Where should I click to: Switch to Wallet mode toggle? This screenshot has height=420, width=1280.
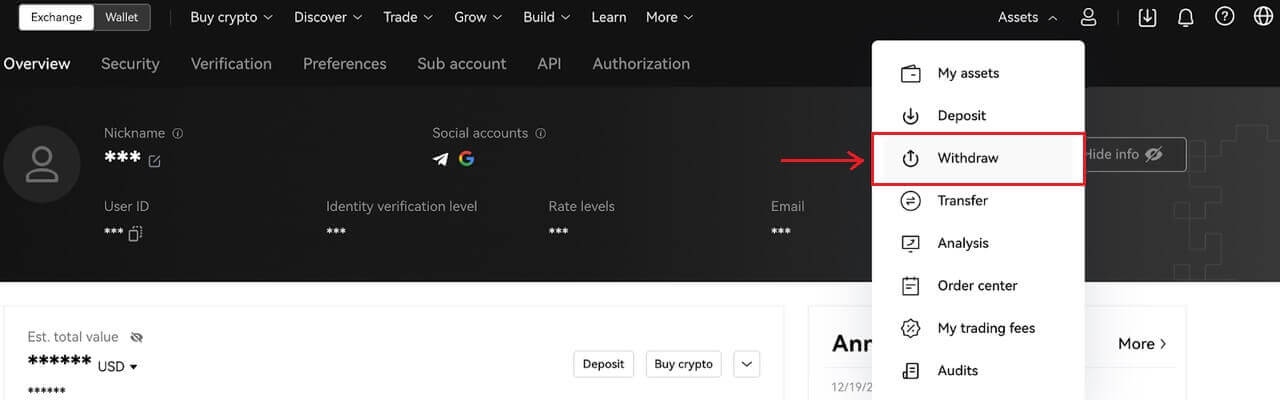(122, 17)
